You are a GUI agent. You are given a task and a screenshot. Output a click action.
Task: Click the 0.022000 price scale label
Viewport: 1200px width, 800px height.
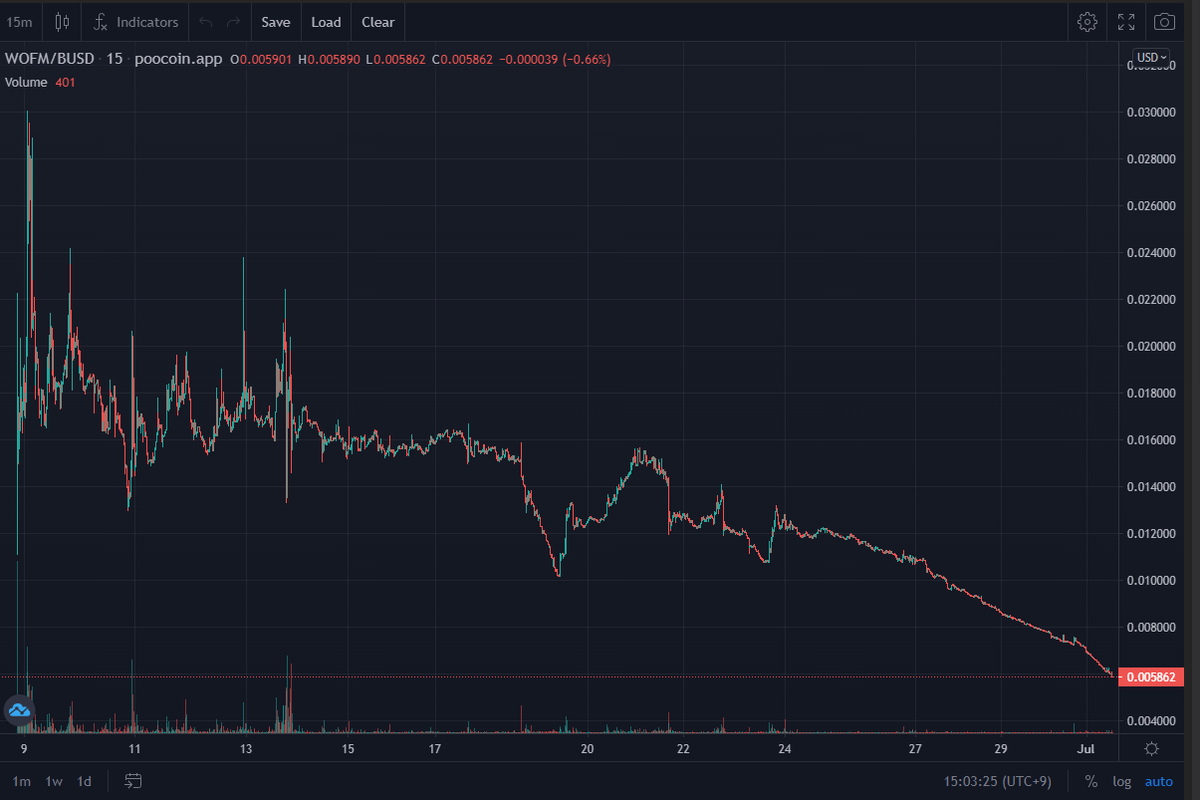(x=1150, y=300)
